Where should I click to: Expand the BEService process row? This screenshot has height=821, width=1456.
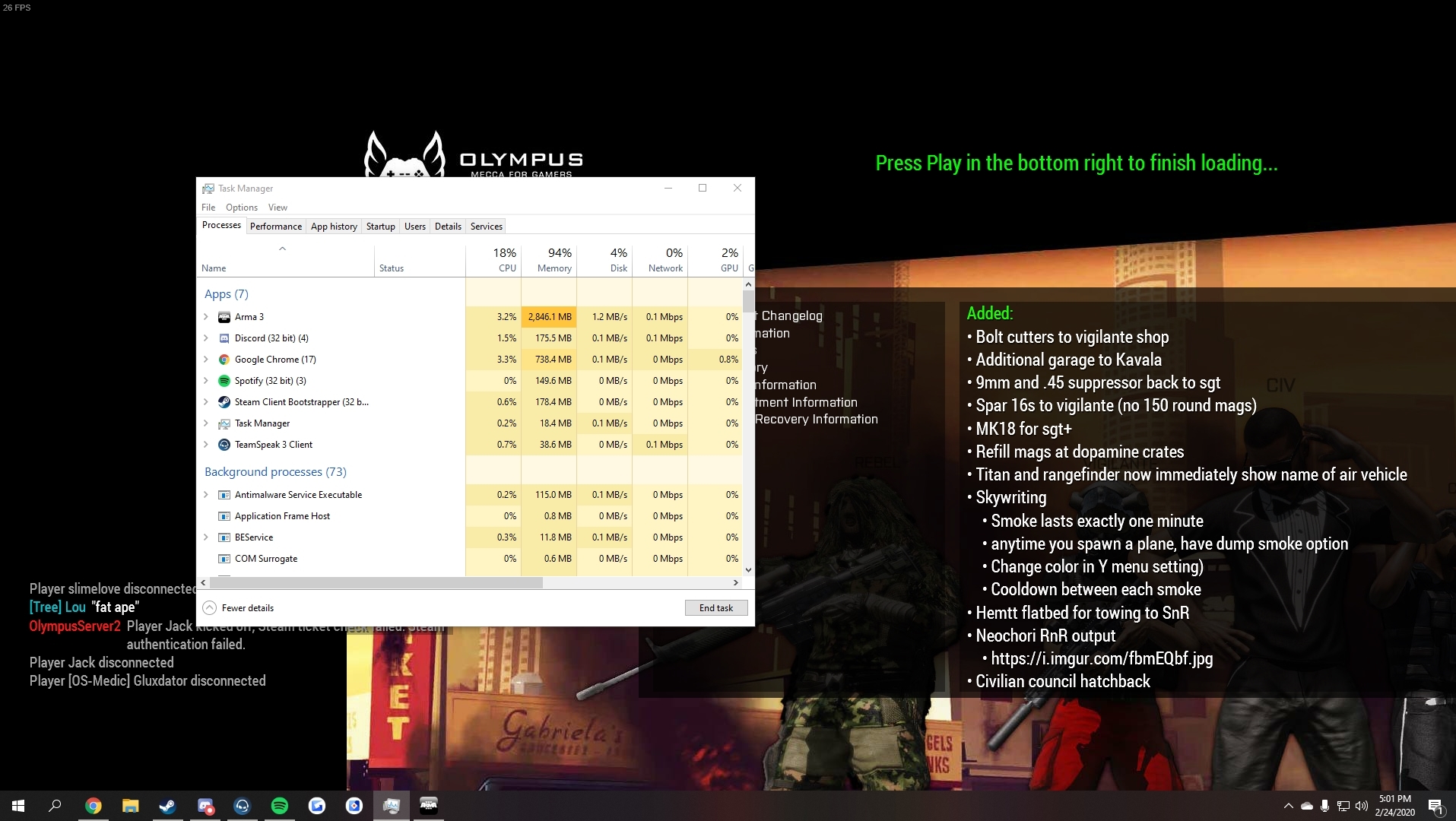point(206,537)
